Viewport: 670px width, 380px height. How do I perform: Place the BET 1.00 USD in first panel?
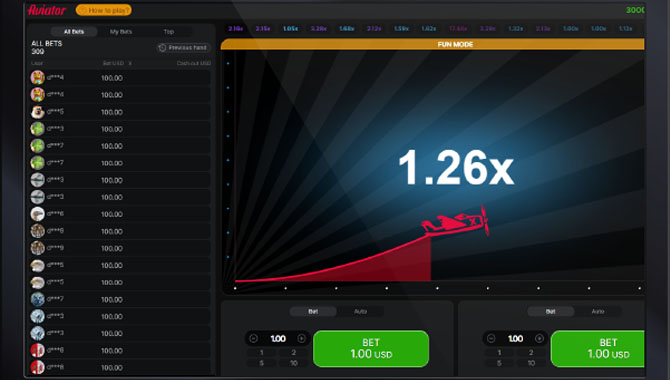coord(371,349)
